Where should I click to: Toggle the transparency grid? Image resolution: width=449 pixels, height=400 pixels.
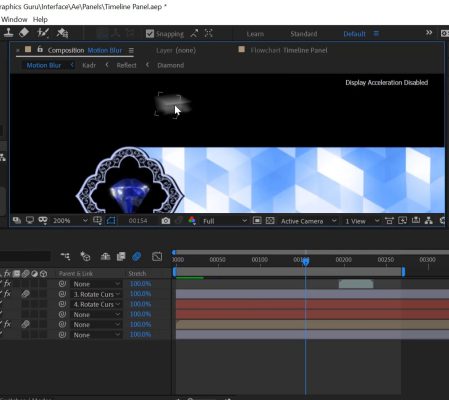tap(270, 221)
